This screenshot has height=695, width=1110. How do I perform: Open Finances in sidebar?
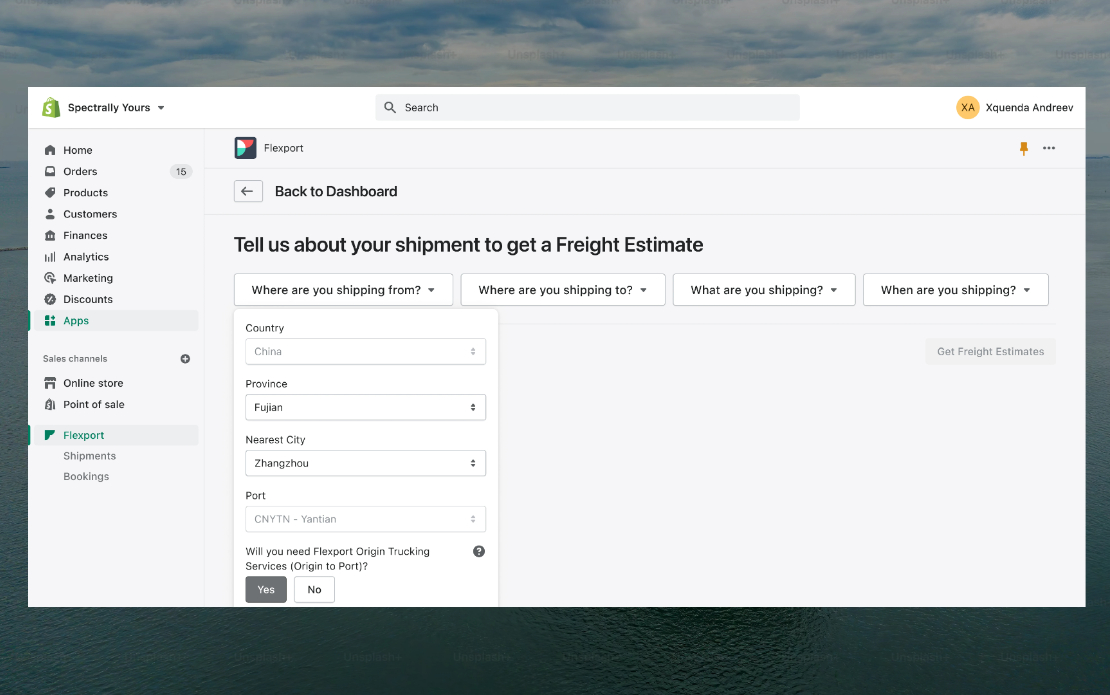[x=85, y=235]
